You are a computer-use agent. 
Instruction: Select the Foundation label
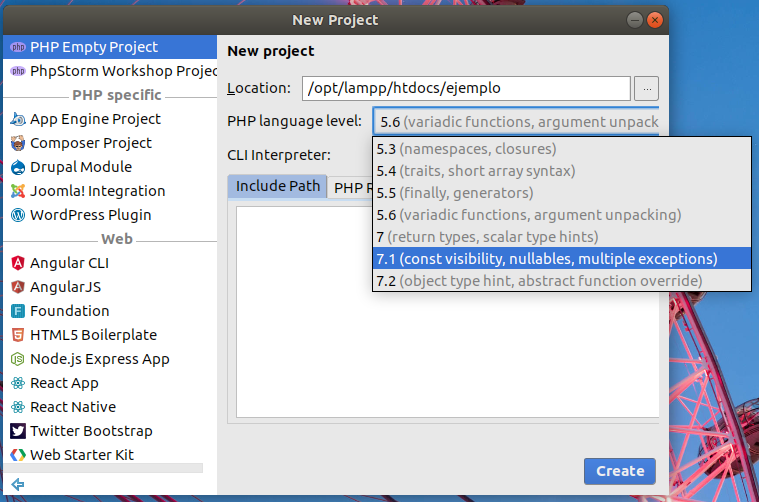coord(70,311)
